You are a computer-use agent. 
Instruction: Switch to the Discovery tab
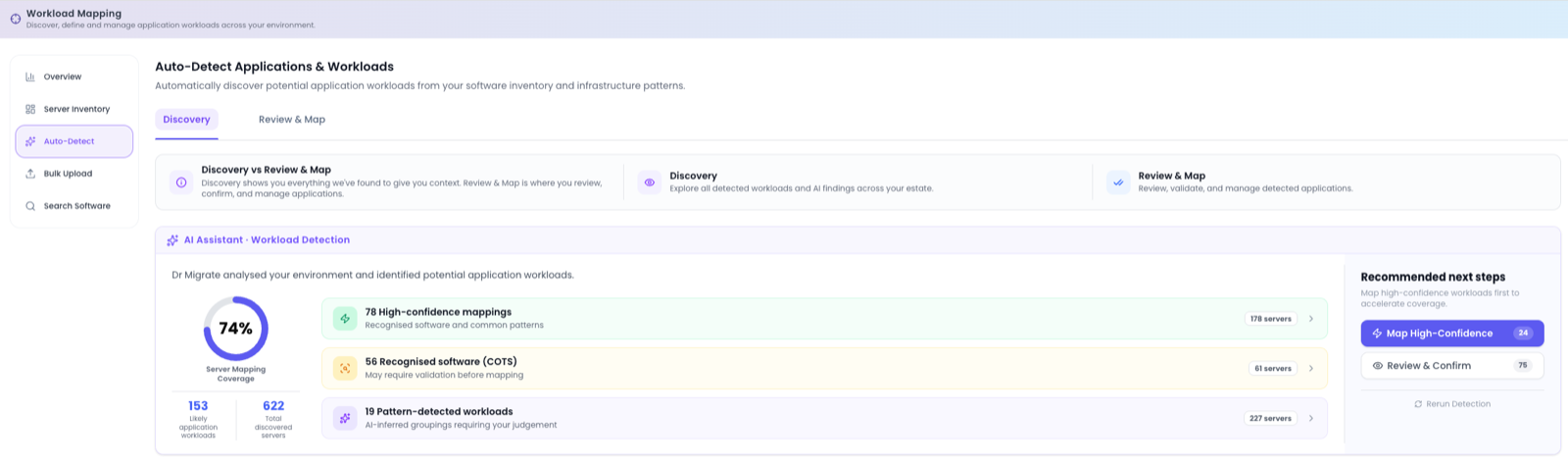click(186, 120)
